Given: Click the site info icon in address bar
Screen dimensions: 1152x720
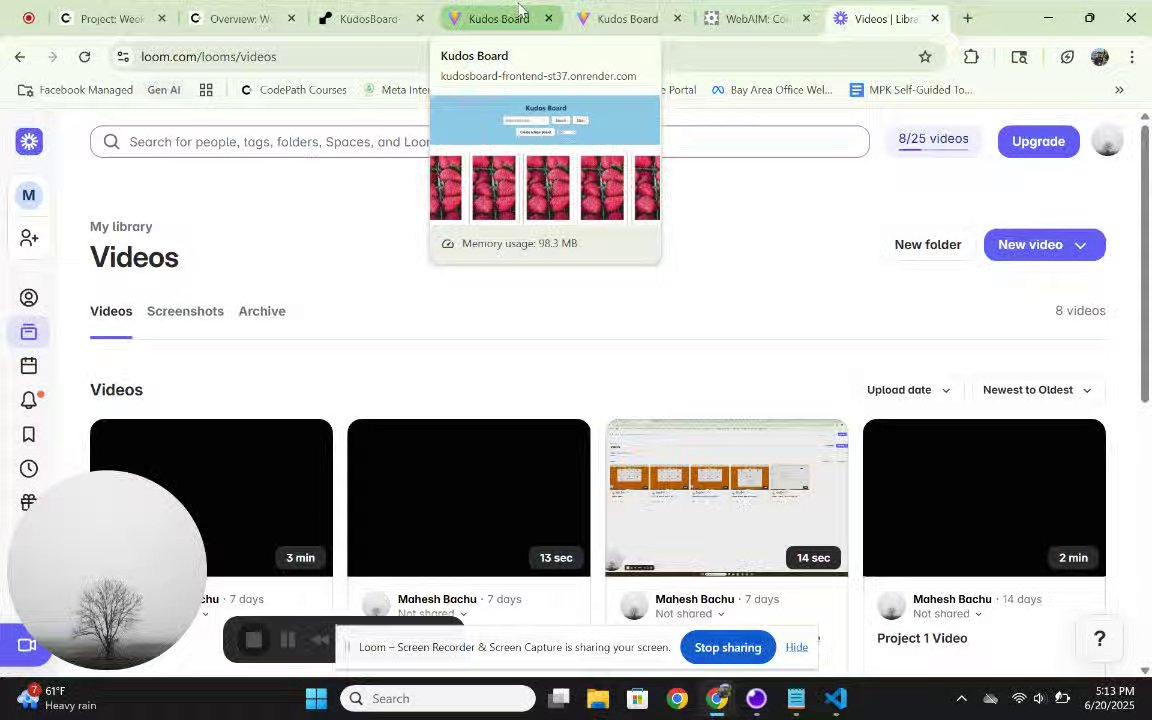Looking at the screenshot, I should [x=123, y=57].
